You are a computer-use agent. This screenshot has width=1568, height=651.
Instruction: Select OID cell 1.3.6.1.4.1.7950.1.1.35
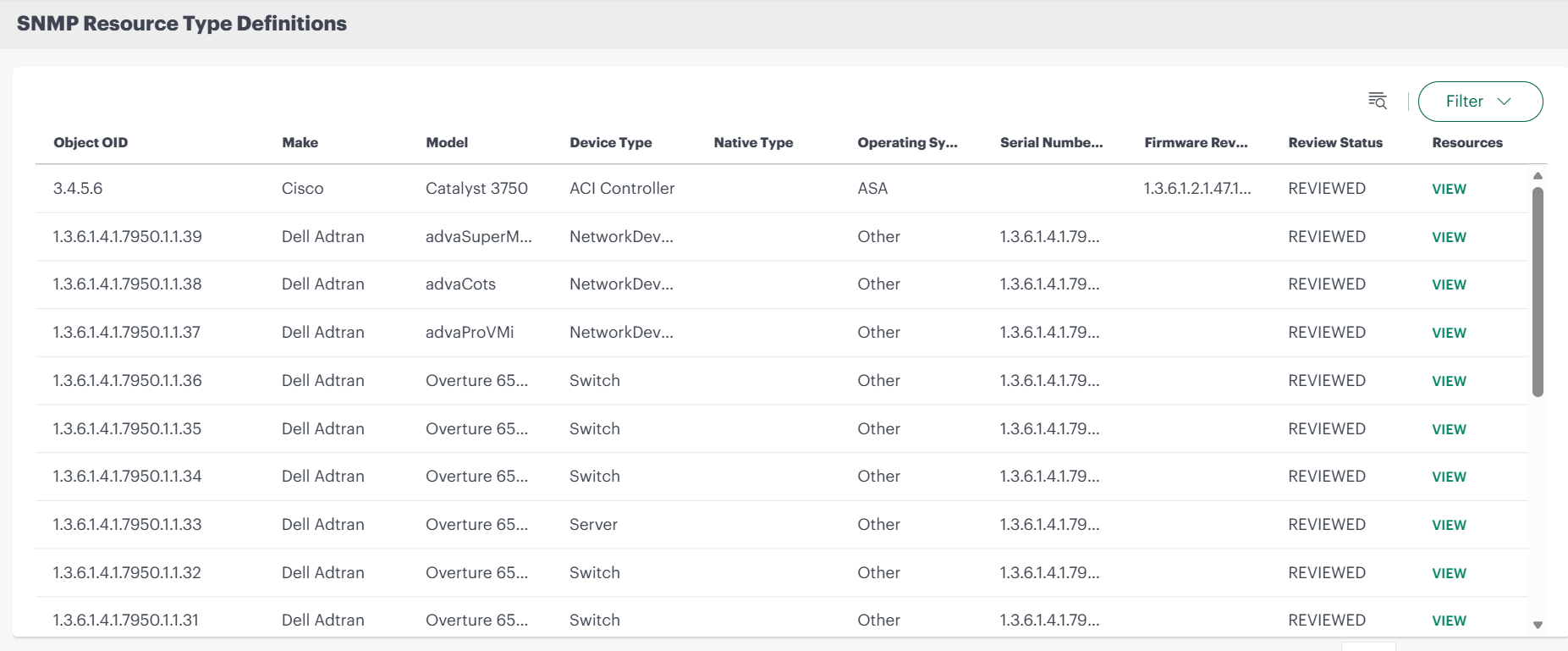click(x=127, y=428)
